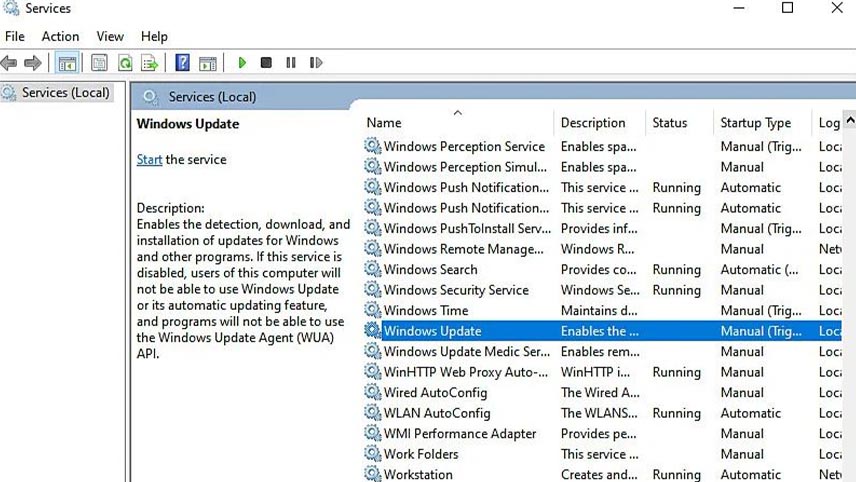856x482 pixels.
Task: Click Start link to start the service
Action: (x=149, y=159)
